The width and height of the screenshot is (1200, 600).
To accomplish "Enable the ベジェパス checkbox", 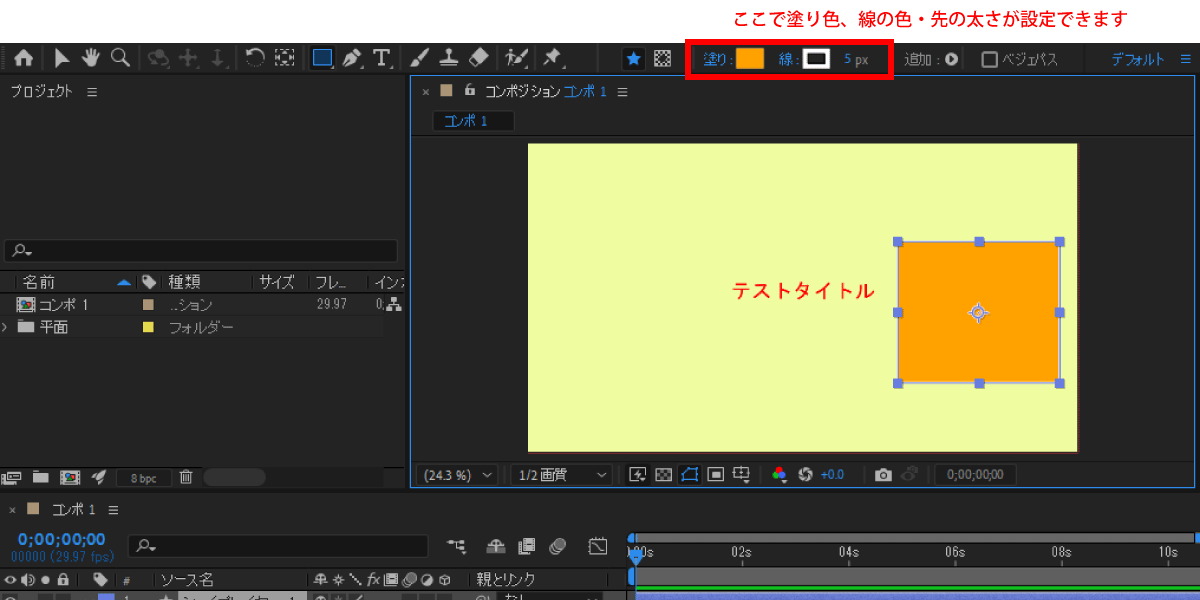I will tap(989, 59).
